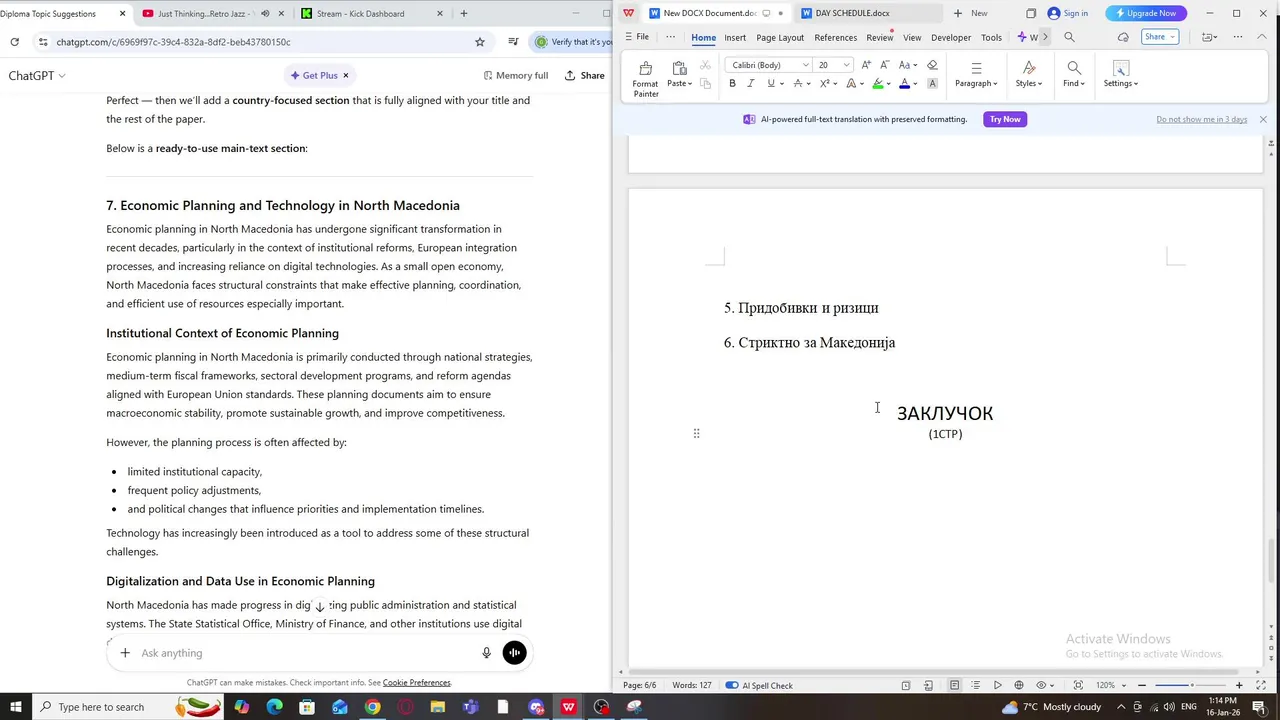The image size is (1280, 720).
Task: Mute the Retro Jazz tab audio
Action: 265,14
